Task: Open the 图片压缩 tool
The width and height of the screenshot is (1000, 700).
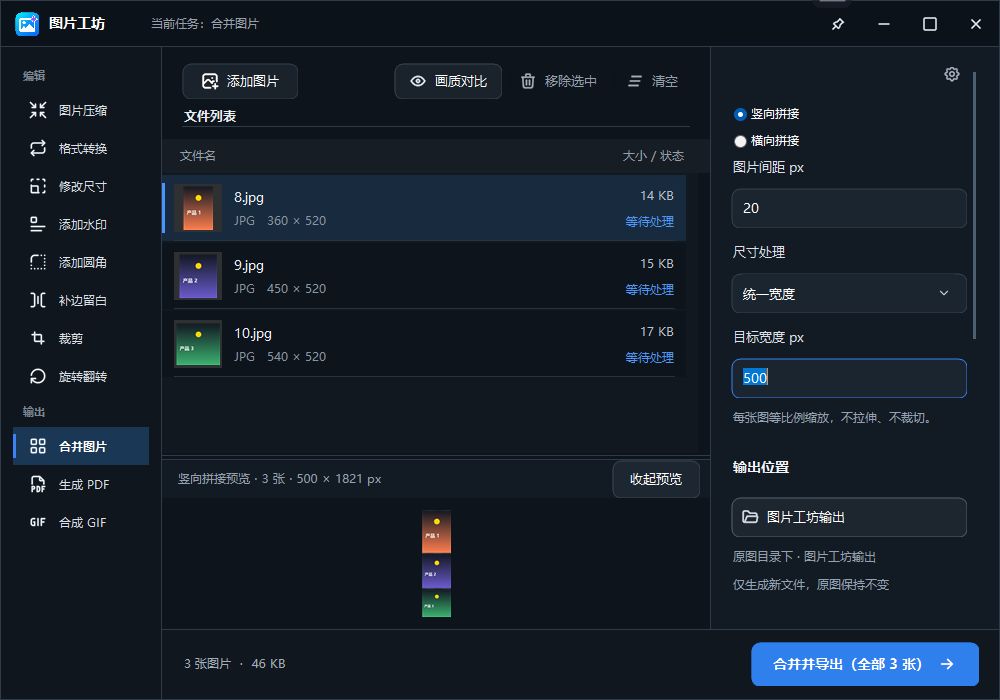Action: (81, 110)
